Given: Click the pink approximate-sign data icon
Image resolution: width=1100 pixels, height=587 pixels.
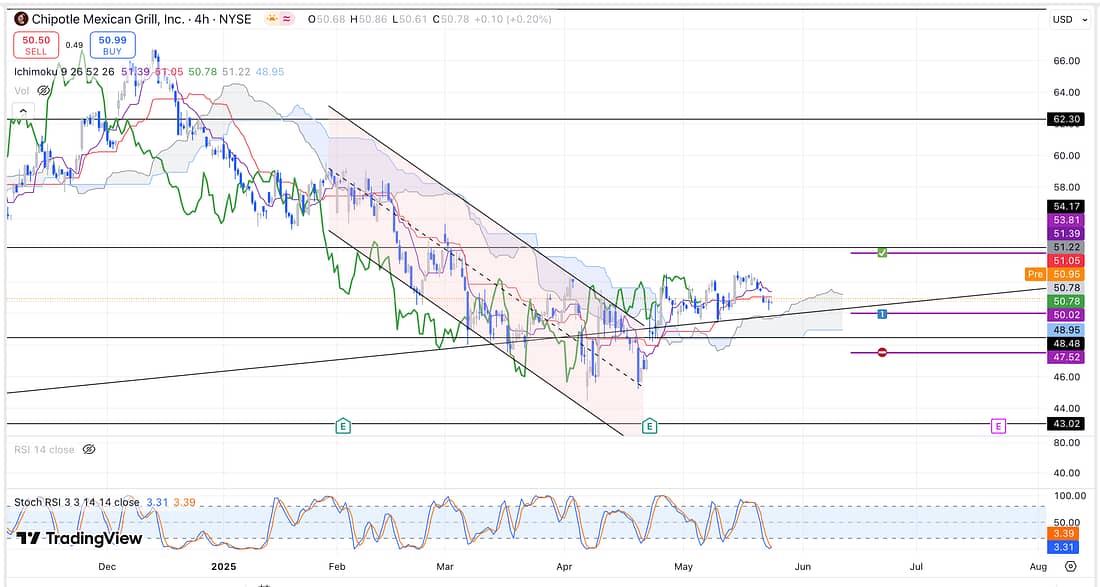Looking at the screenshot, I should [x=288, y=19].
